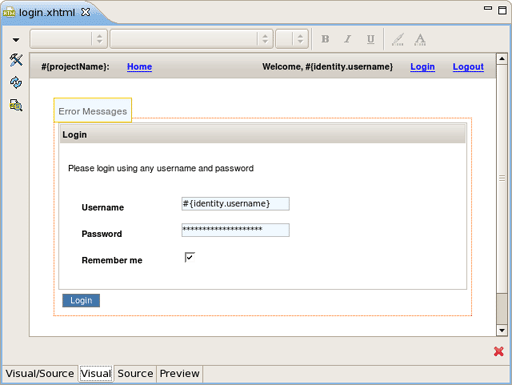Open the font color A tool
This screenshot has height=385, width=512.
420,39
